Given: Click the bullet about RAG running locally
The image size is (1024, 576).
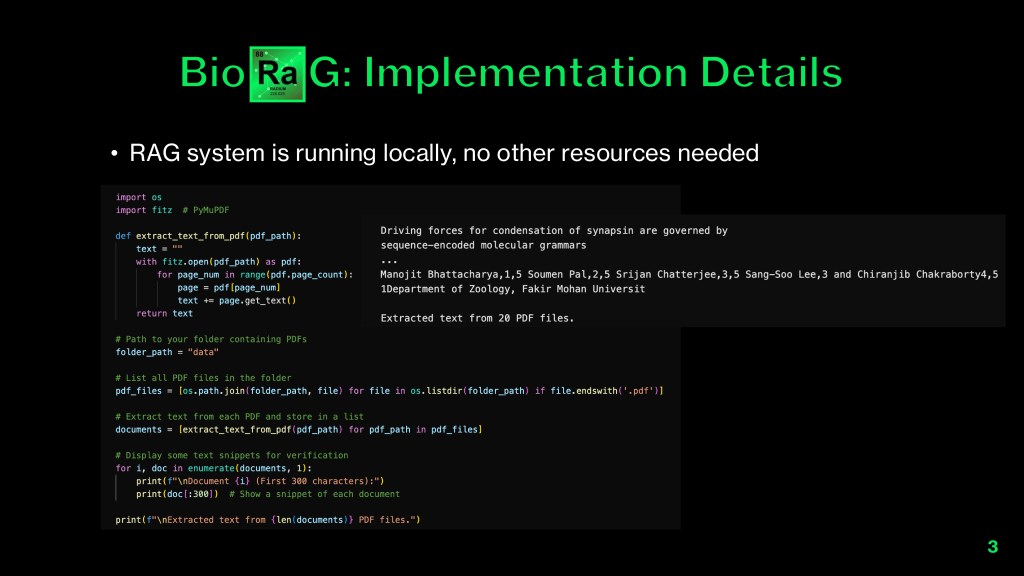Looking at the screenshot, I should click(x=443, y=153).
